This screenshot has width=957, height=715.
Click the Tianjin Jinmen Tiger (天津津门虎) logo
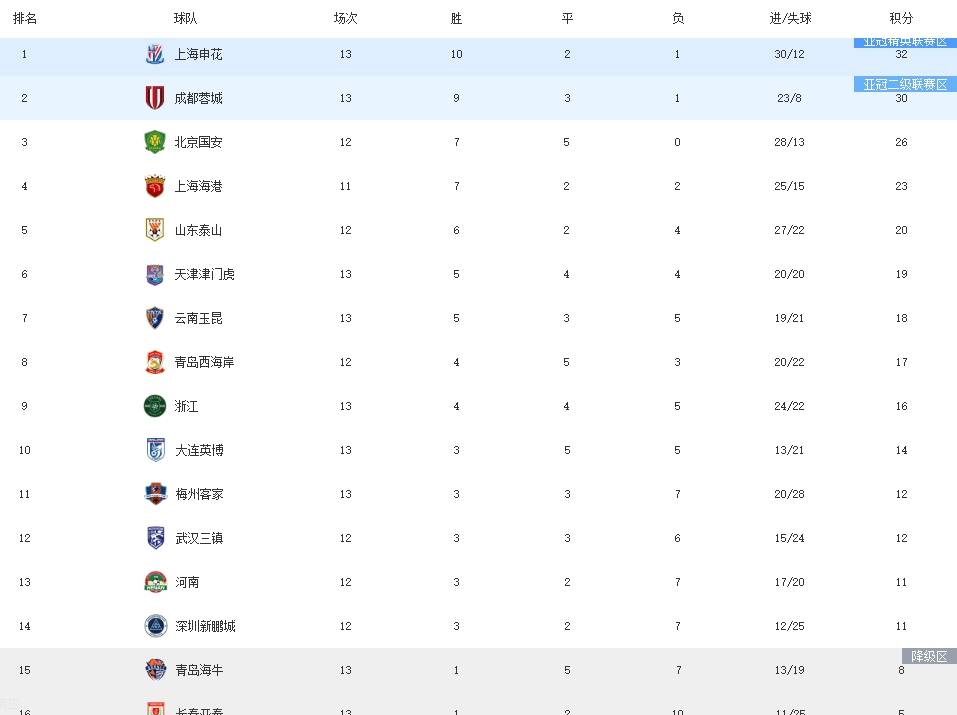click(155, 274)
